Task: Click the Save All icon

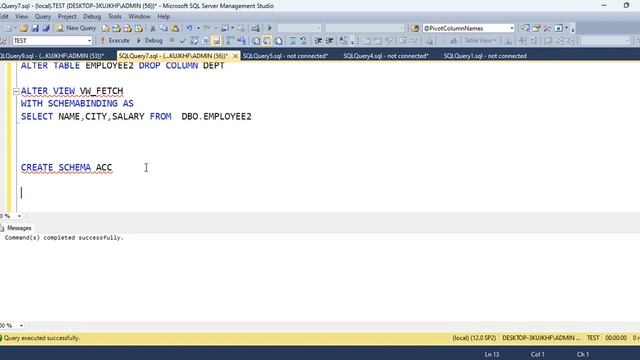Action: click(x=46, y=28)
